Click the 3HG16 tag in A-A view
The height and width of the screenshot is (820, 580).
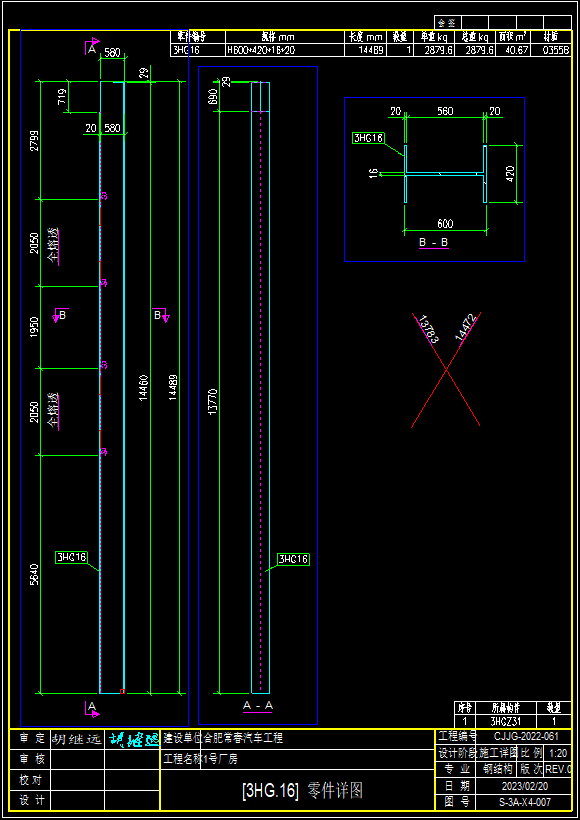point(293,559)
